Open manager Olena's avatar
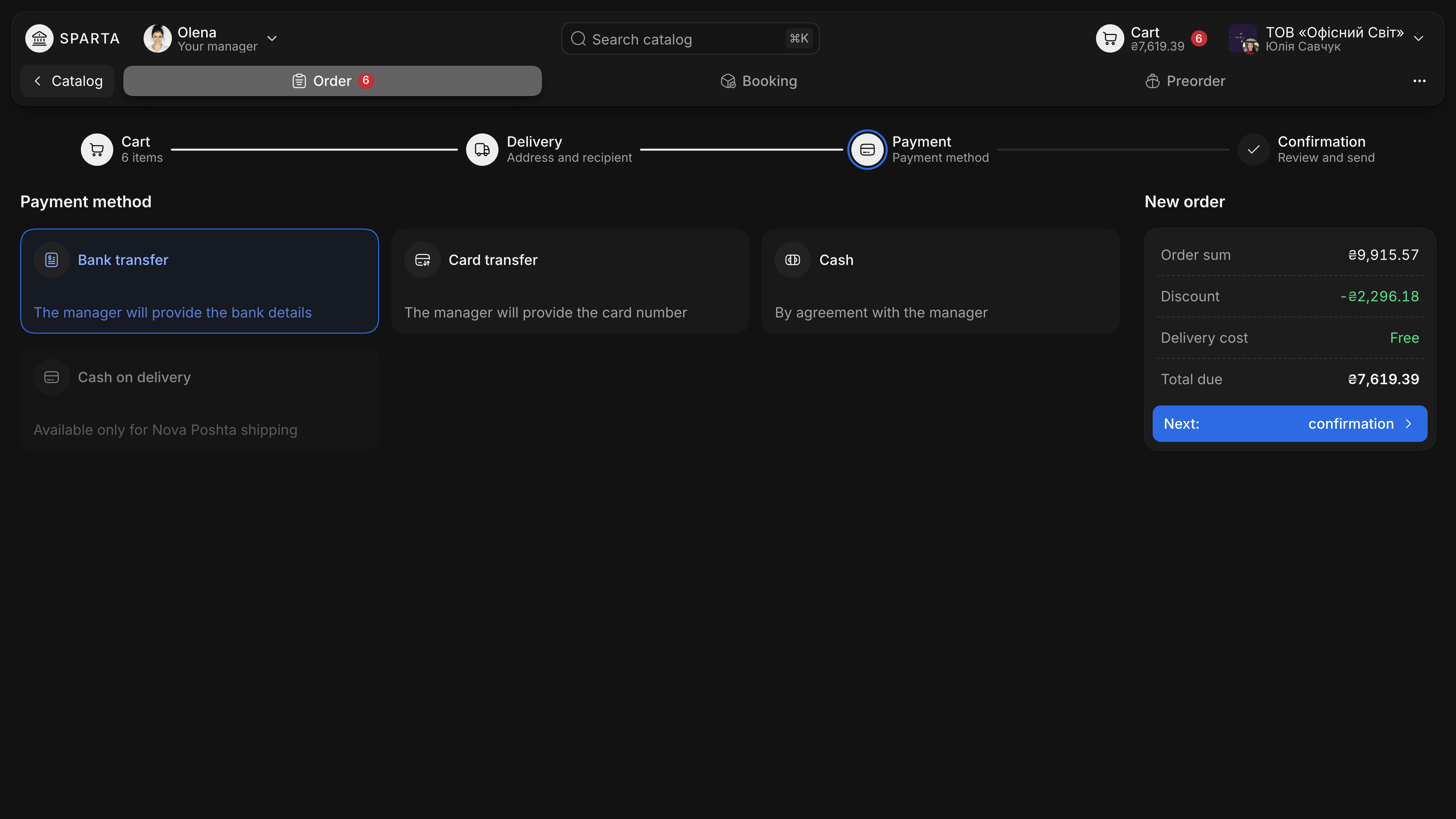The width and height of the screenshot is (1456, 819). (x=157, y=38)
